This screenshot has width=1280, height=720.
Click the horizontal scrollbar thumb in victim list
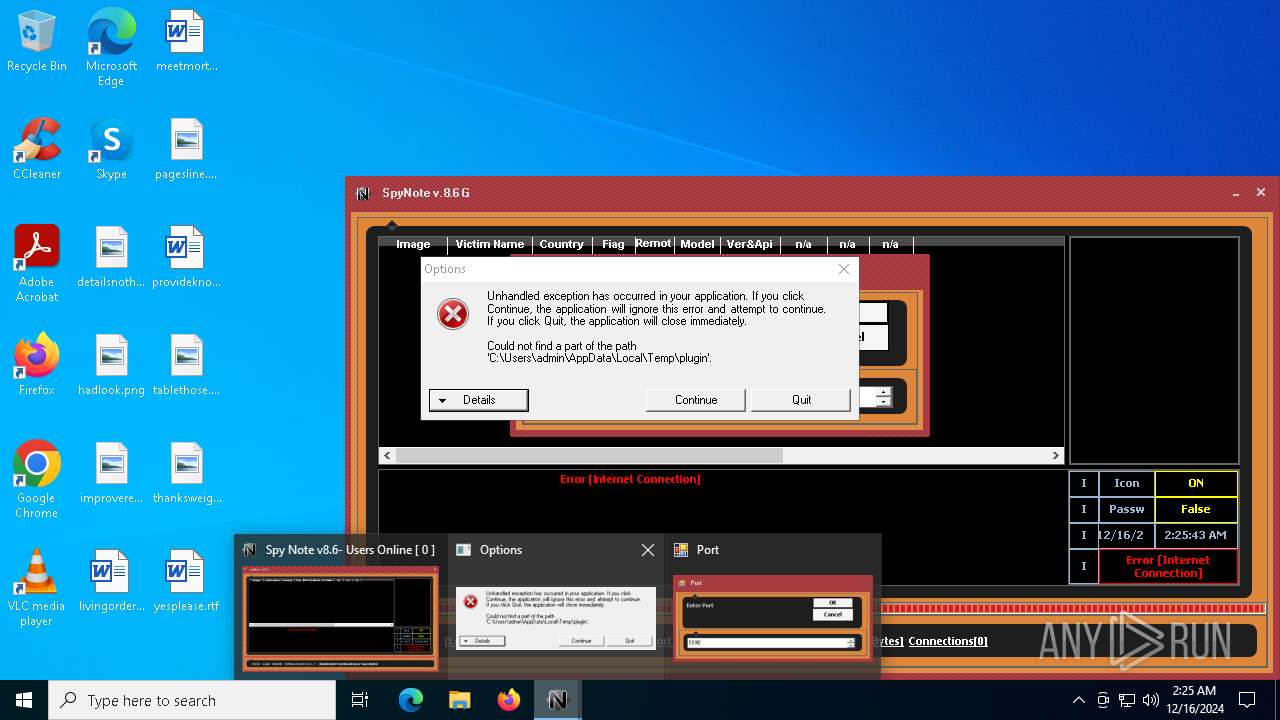(x=588, y=455)
